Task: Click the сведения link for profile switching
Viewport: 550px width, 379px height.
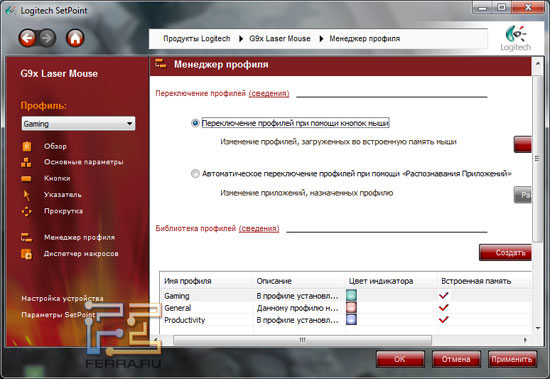Action: click(x=269, y=94)
